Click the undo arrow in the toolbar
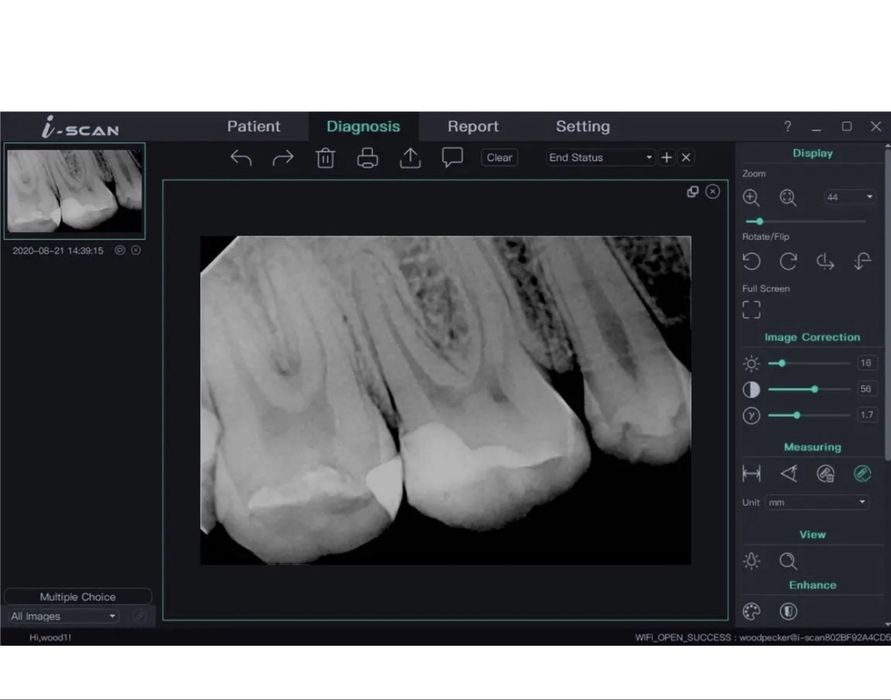The height and width of the screenshot is (700, 891). (241, 158)
